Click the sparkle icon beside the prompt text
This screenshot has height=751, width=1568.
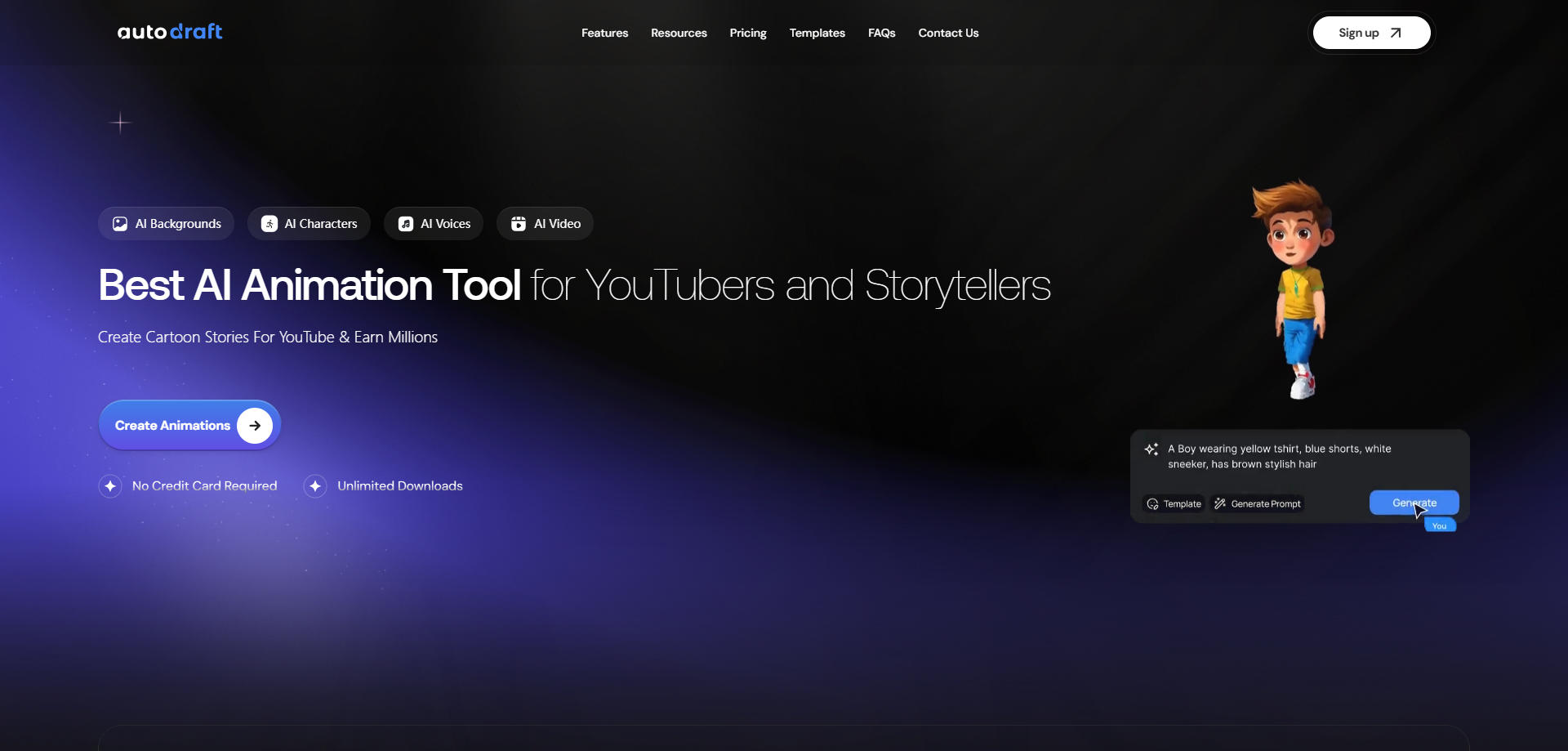tap(1151, 449)
